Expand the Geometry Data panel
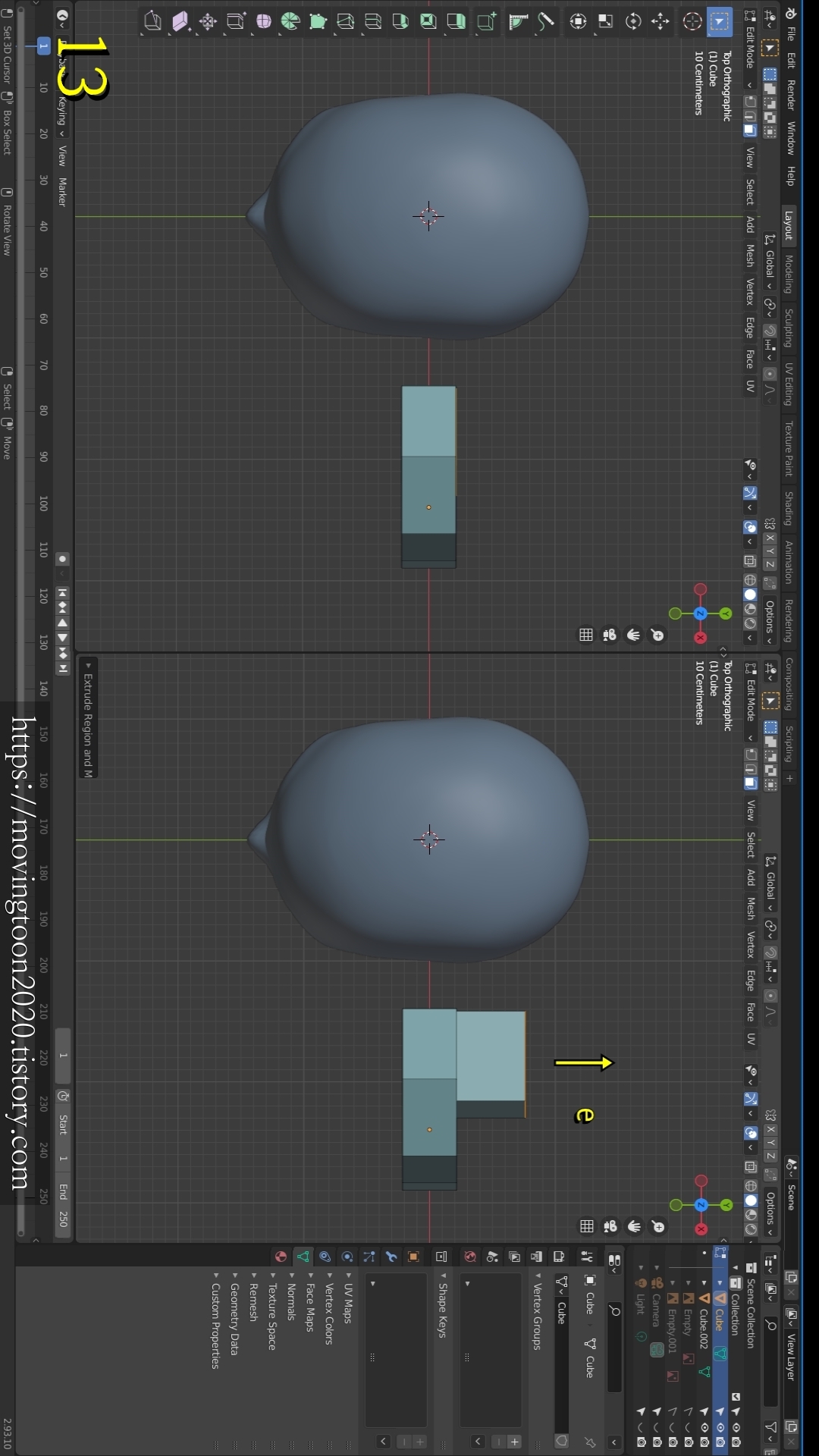Viewport: 819px width, 1456px height. click(234, 1313)
